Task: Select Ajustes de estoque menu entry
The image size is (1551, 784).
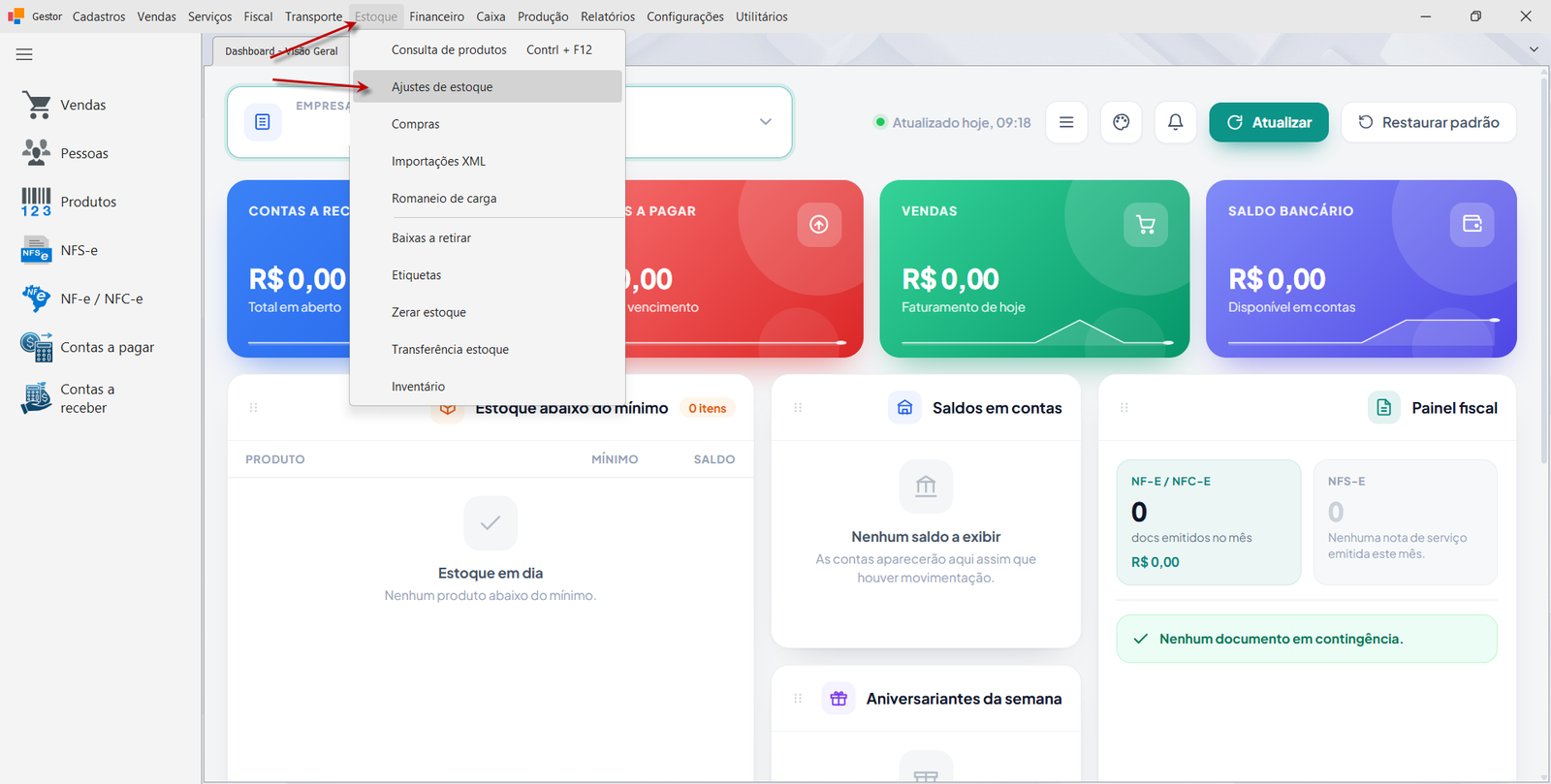Action: coord(488,87)
